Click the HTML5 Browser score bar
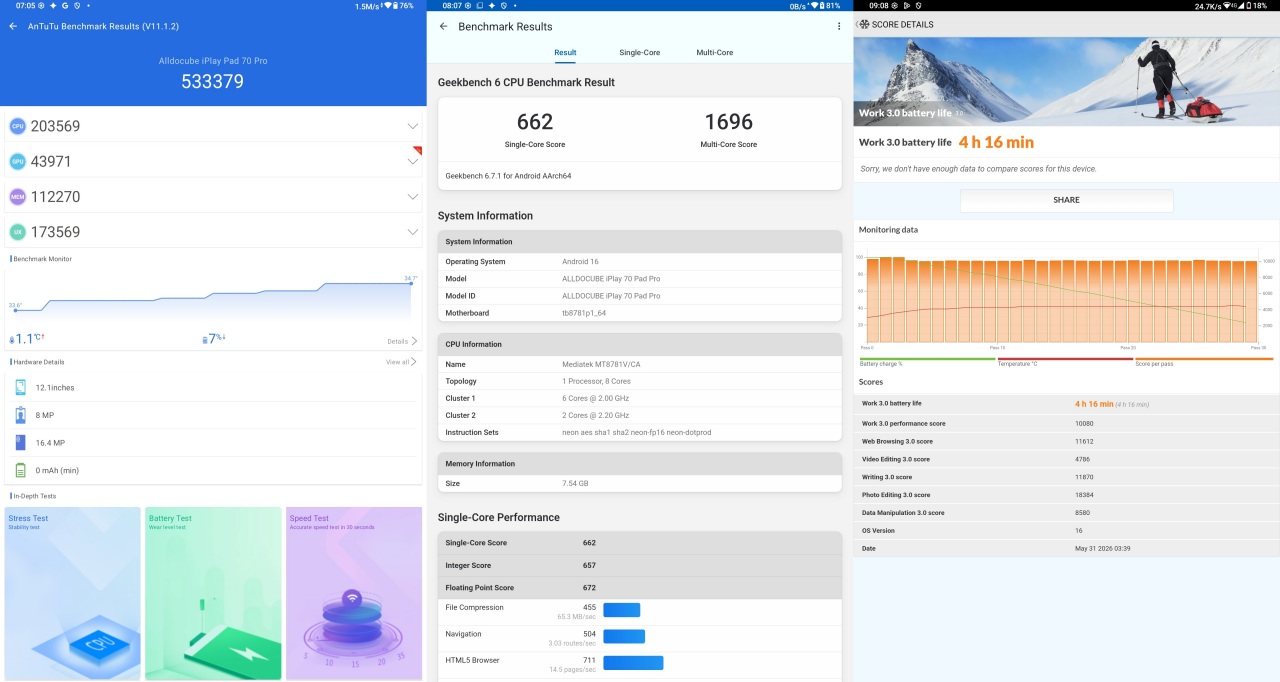Image resolution: width=1280 pixels, height=682 pixels. 633,662
